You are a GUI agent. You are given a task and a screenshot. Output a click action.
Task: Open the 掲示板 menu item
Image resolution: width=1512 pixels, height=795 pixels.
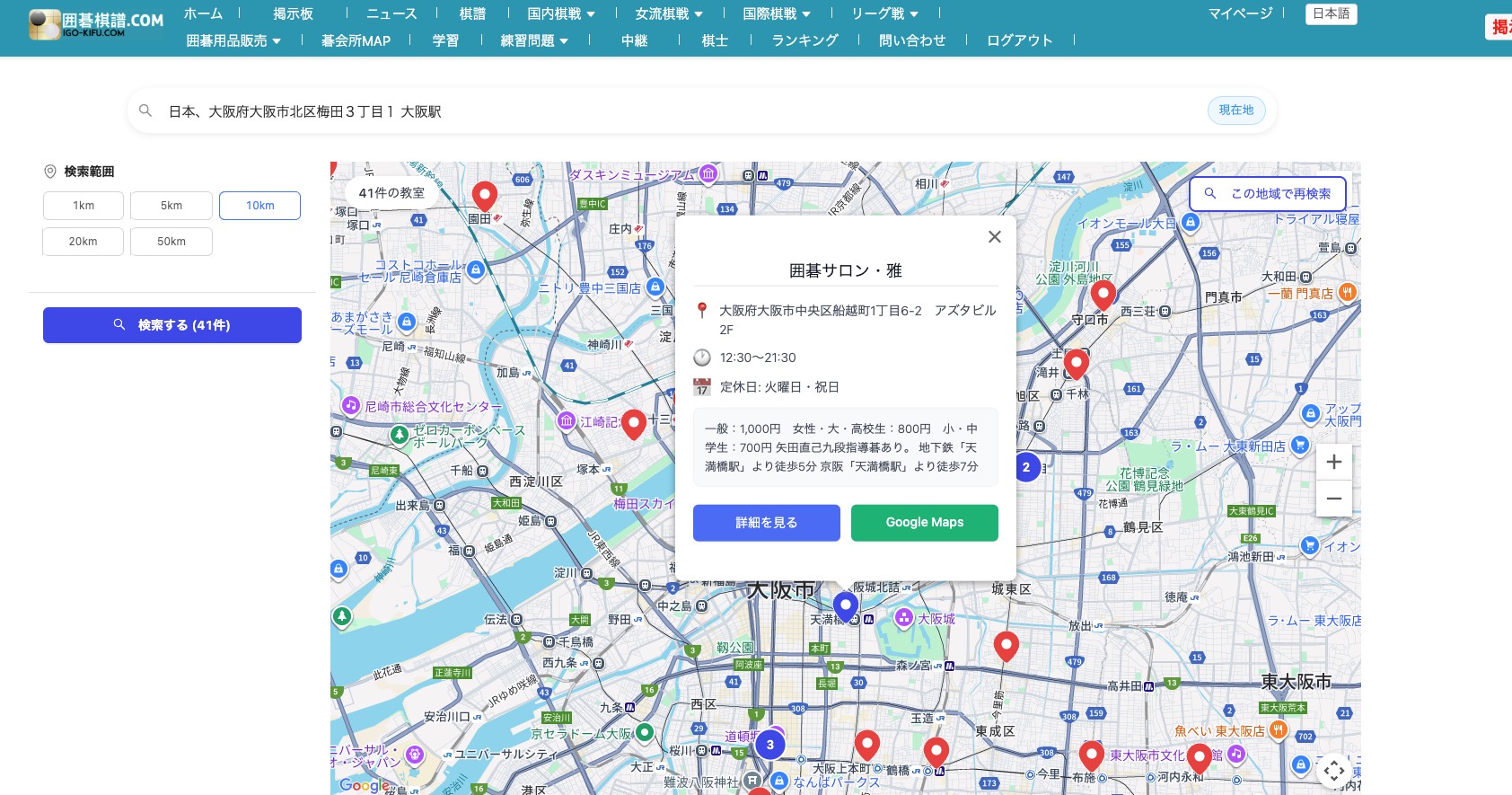(x=294, y=13)
